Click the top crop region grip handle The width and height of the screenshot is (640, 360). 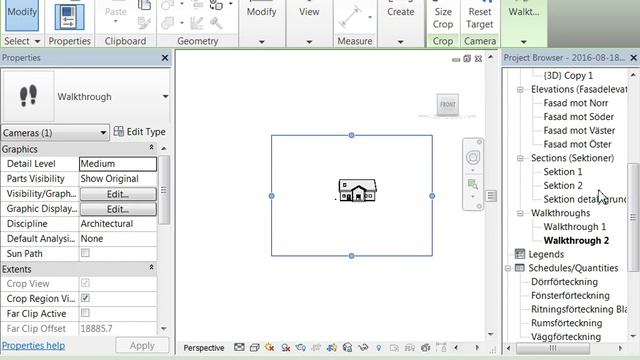click(x=351, y=135)
